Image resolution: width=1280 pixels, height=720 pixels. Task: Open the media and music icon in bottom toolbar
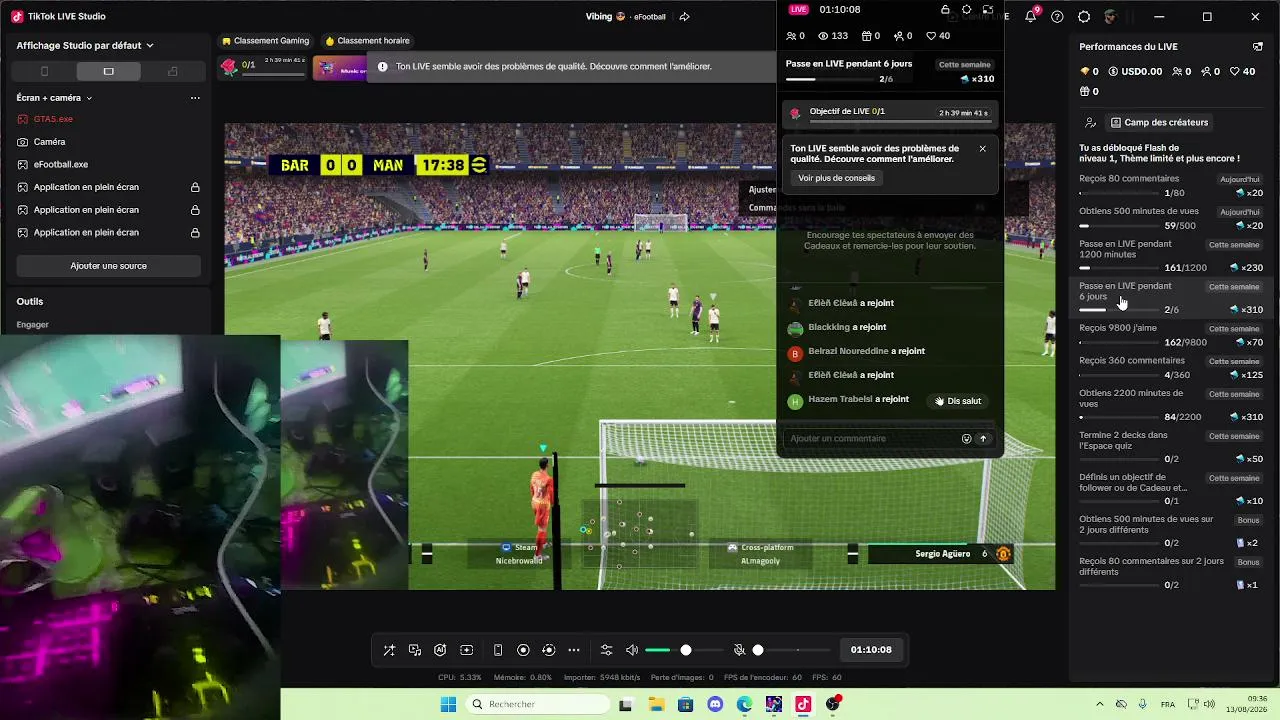[415, 650]
